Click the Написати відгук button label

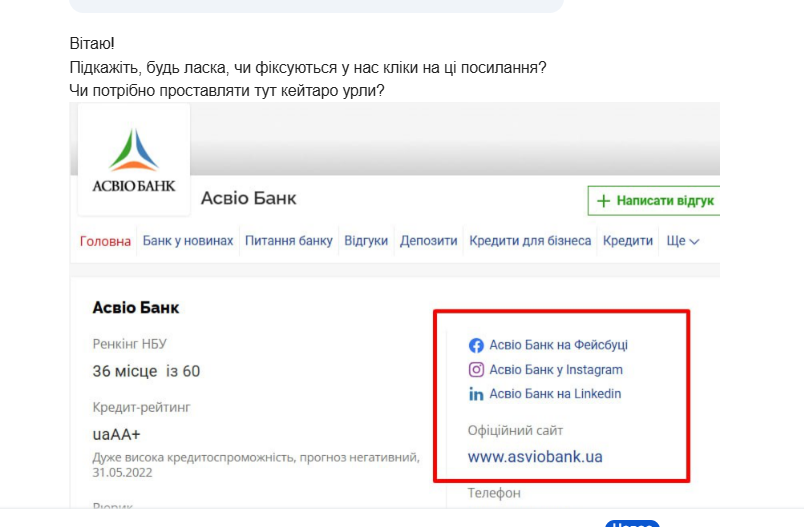tap(665, 201)
